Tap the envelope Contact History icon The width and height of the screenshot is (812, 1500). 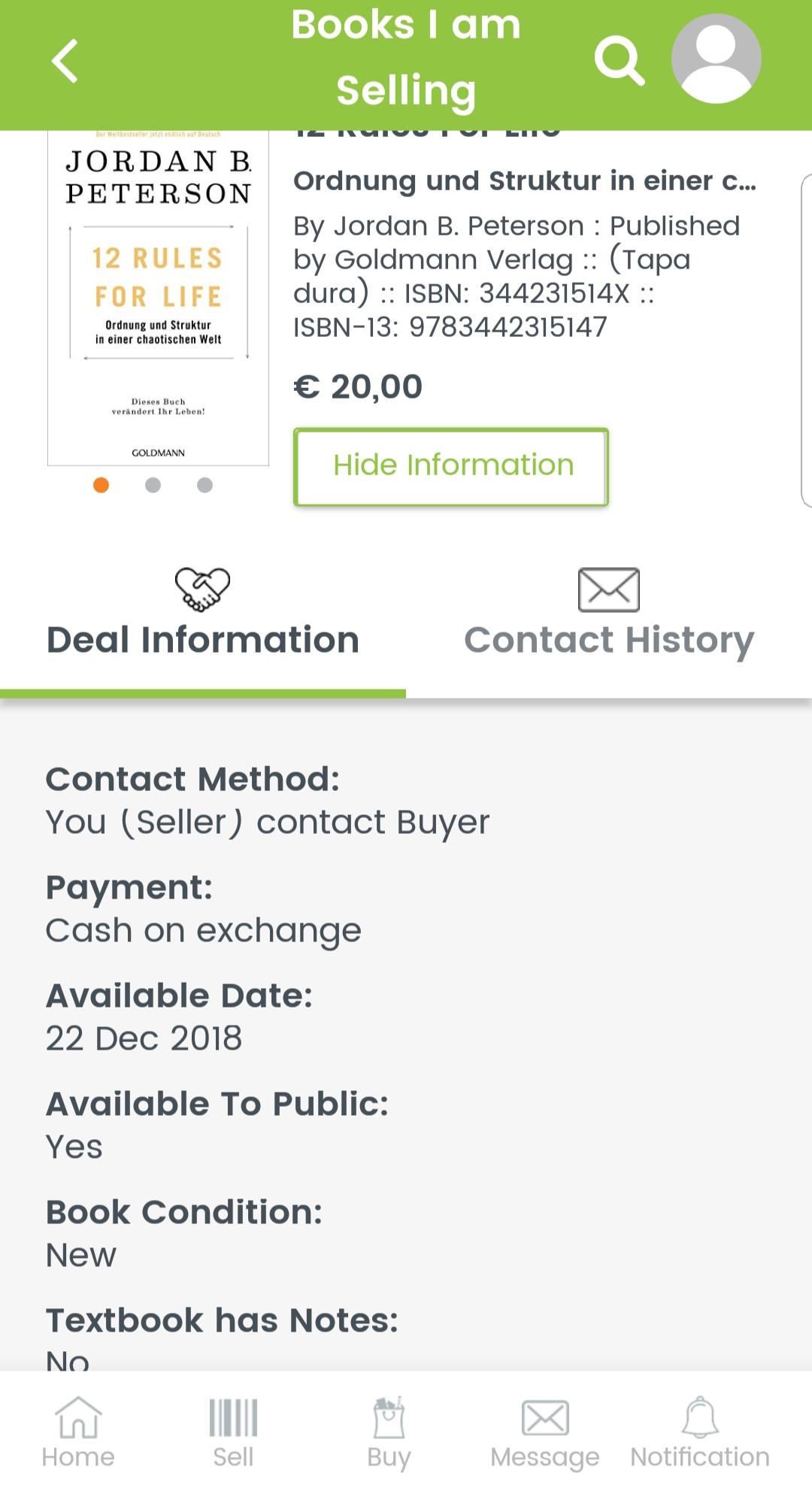pyautogui.click(x=609, y=589)
